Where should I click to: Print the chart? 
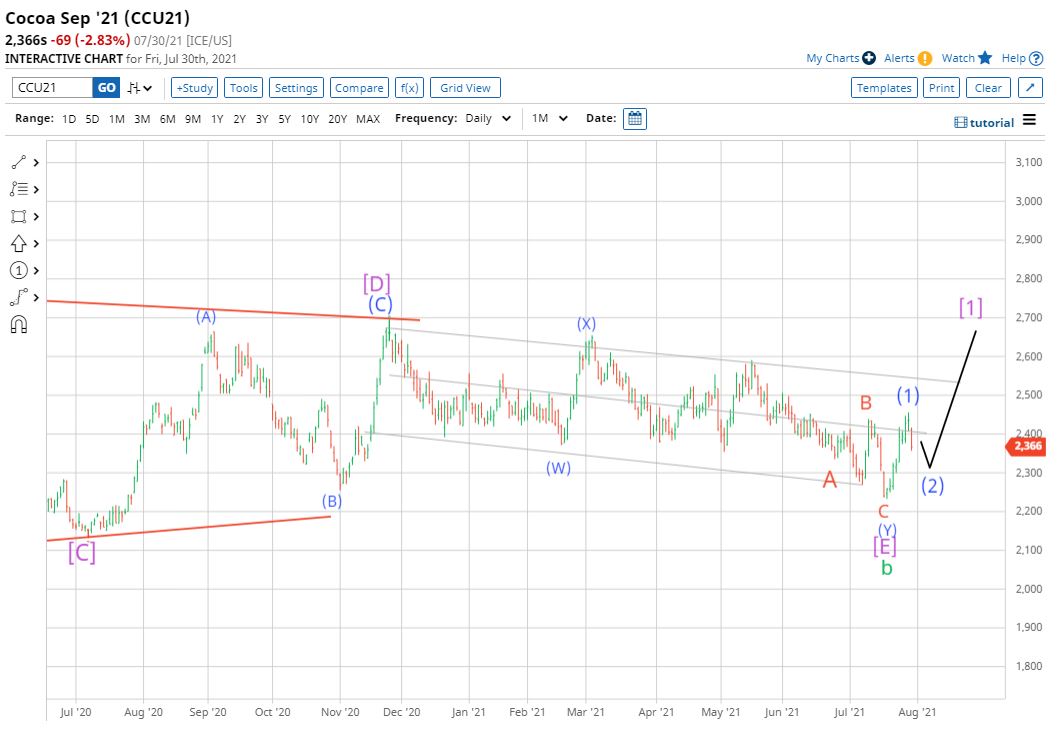click(x=942, y=87)
